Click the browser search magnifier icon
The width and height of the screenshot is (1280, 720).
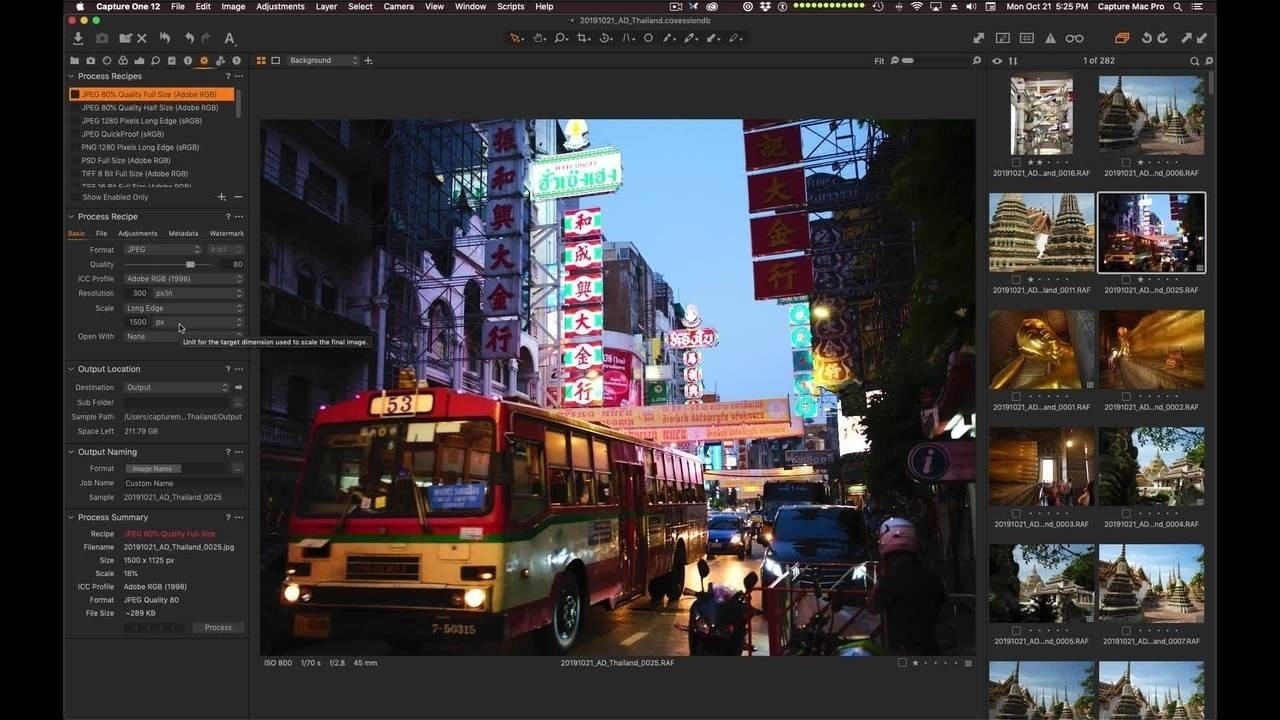coord(1194,61)
